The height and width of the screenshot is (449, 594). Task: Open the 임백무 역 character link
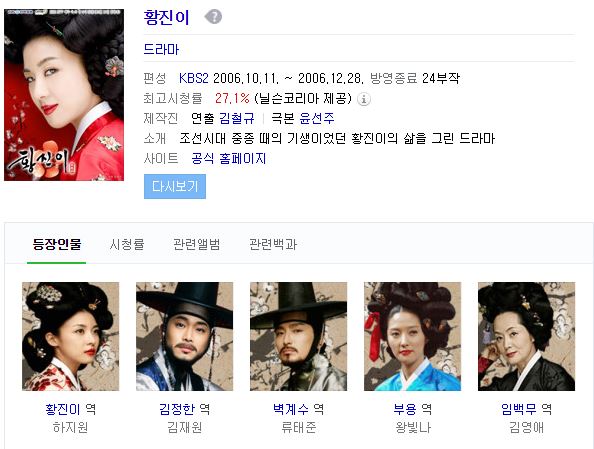(526, 409)
